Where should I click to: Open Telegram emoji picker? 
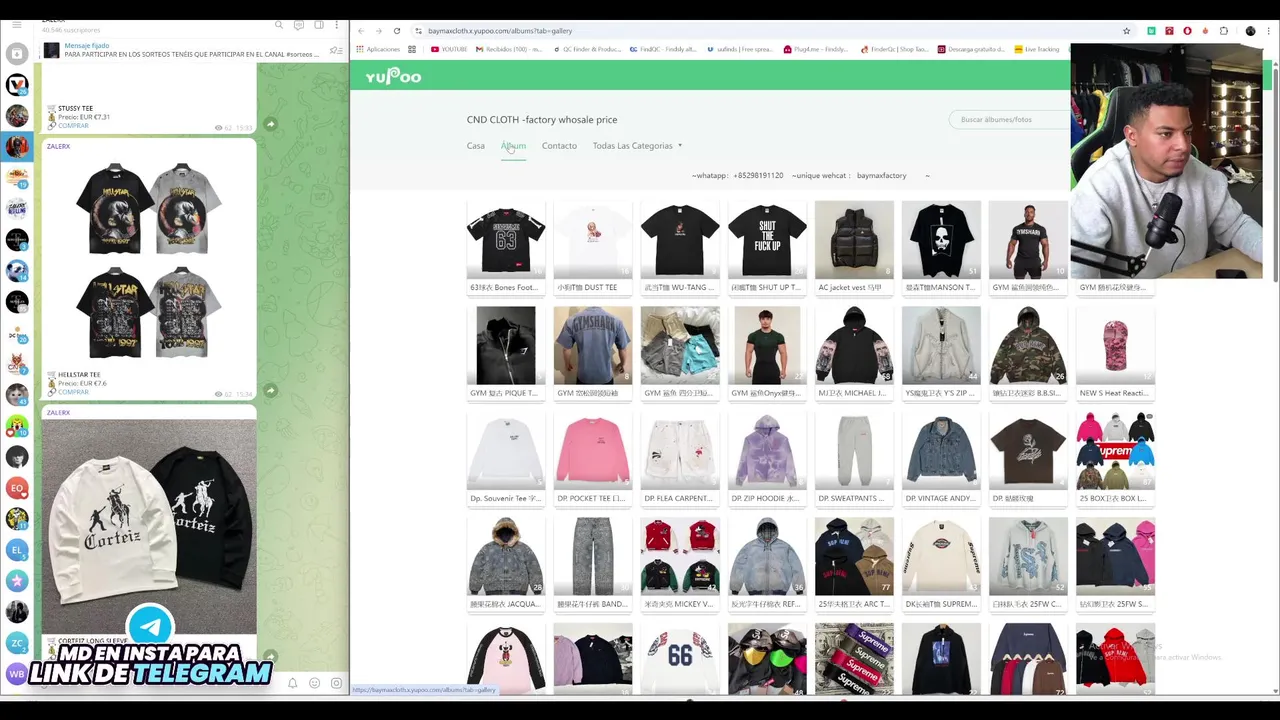[x=314, y=683]
